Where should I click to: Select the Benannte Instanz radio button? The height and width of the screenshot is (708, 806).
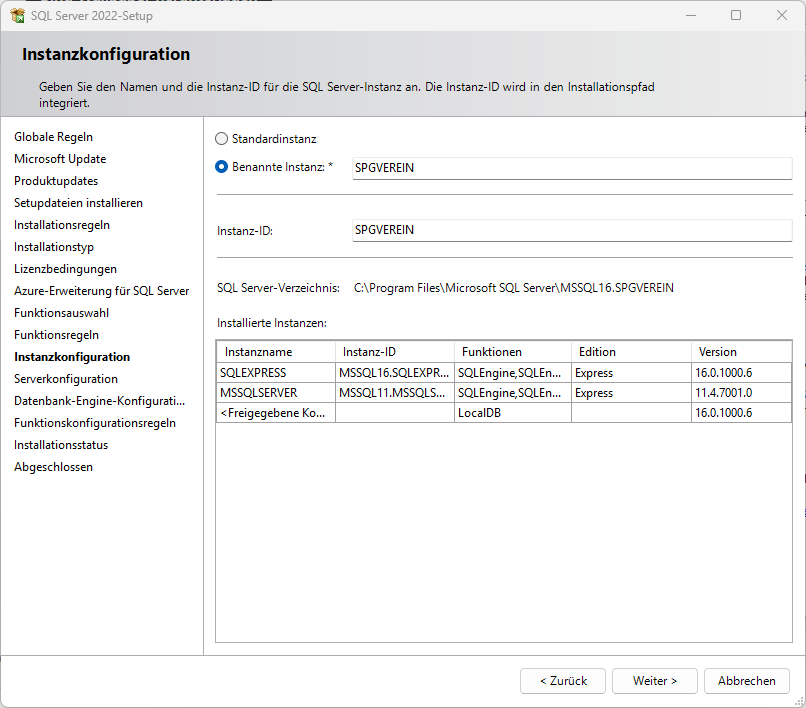click(x=222, y=167)
